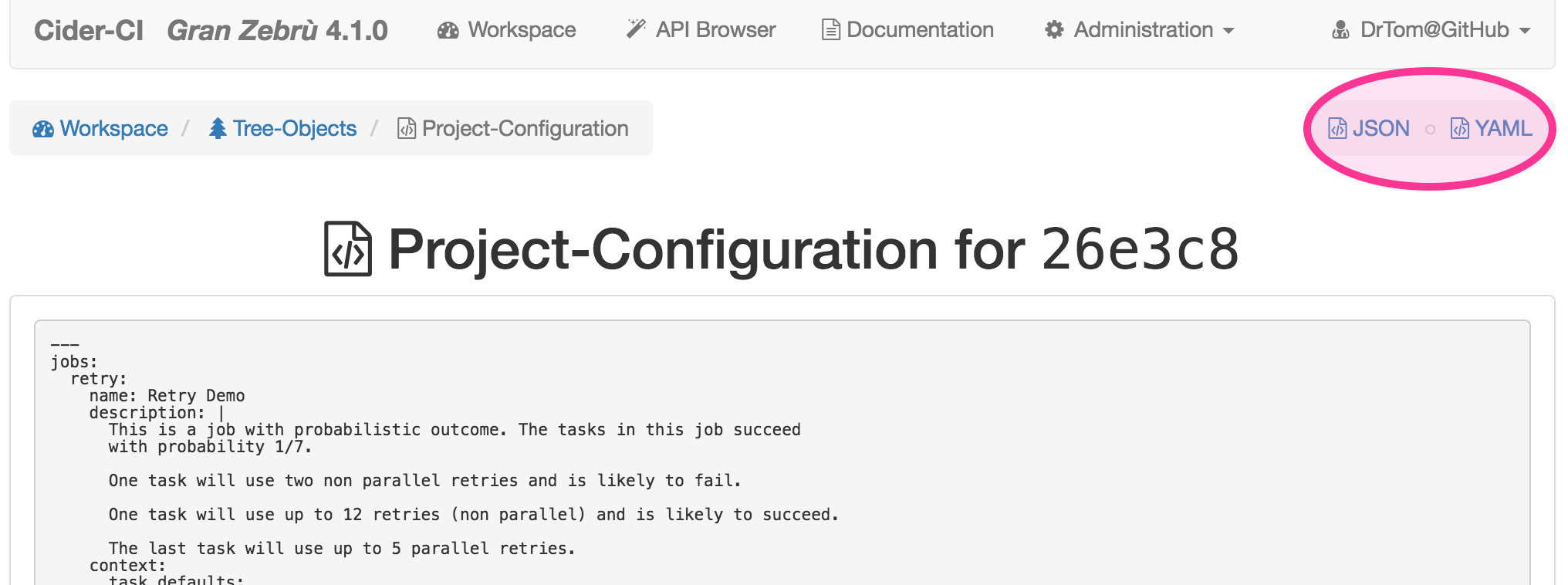Click the large code-file icon in the heading

tap(348, 249)
